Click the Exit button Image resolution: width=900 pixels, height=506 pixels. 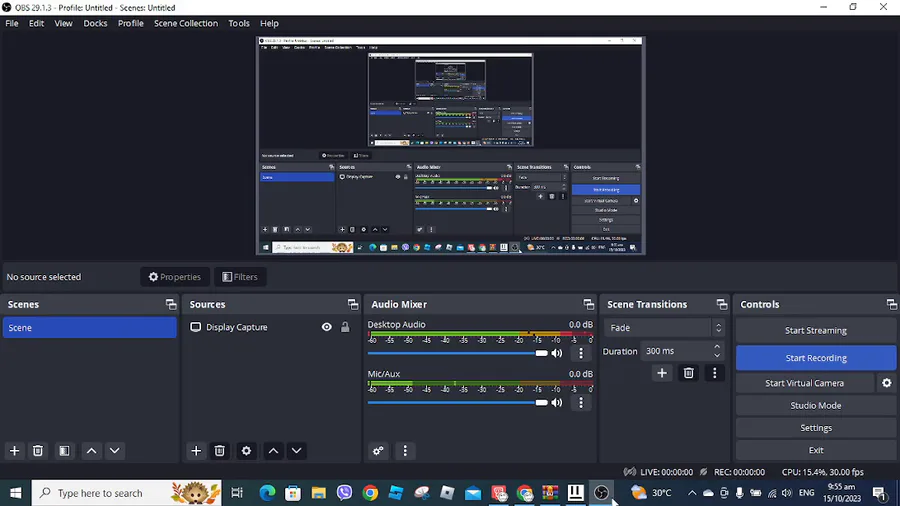point(816,450)
